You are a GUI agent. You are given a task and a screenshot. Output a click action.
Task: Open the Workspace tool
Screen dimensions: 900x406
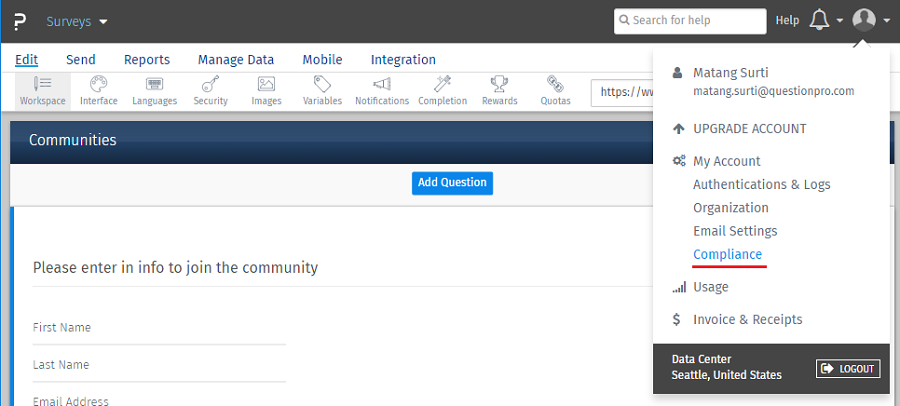[42, 90]
